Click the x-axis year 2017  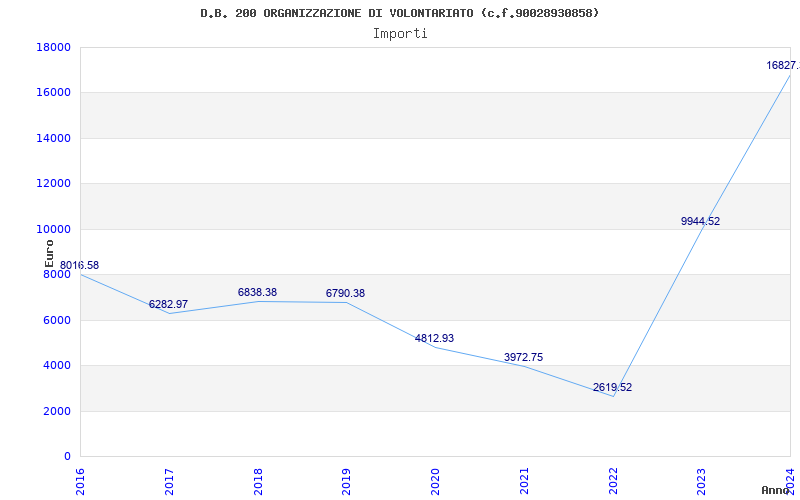click(x=169, y=482)
